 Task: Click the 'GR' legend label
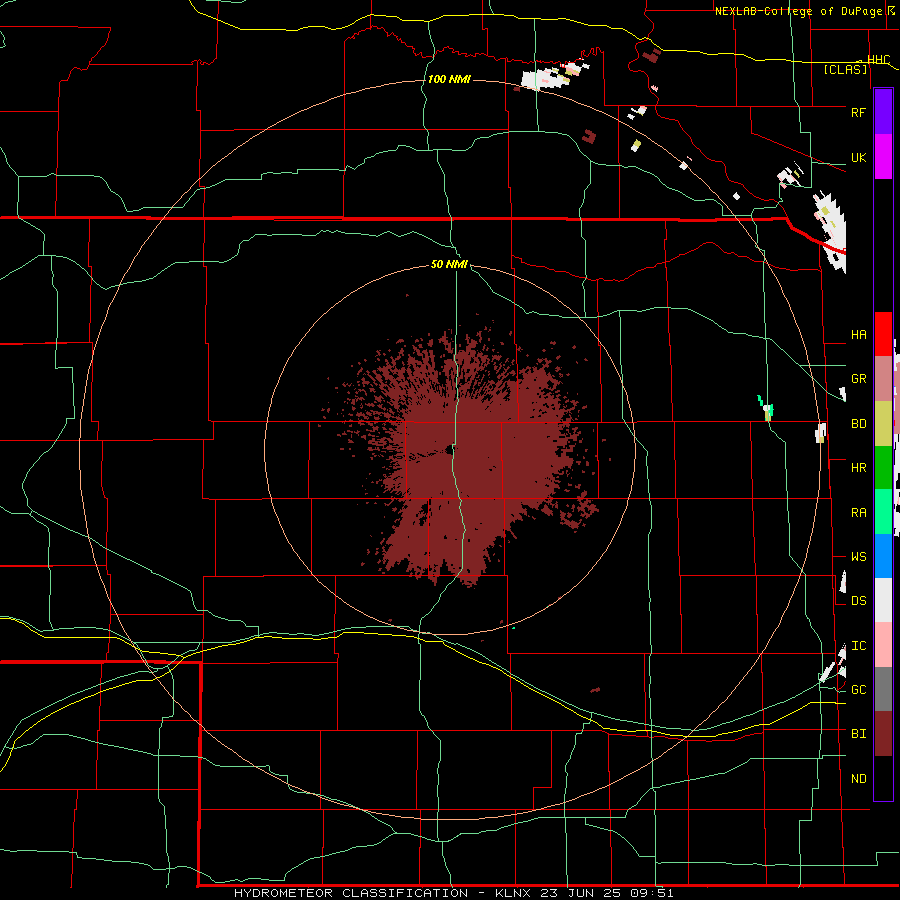click(x=858, y=379)
